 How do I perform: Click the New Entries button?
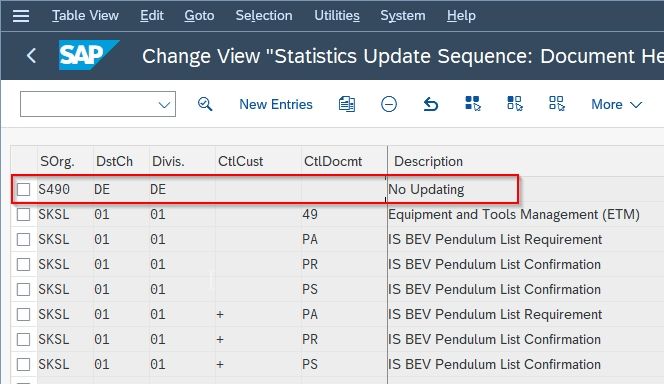coord(276,104)
